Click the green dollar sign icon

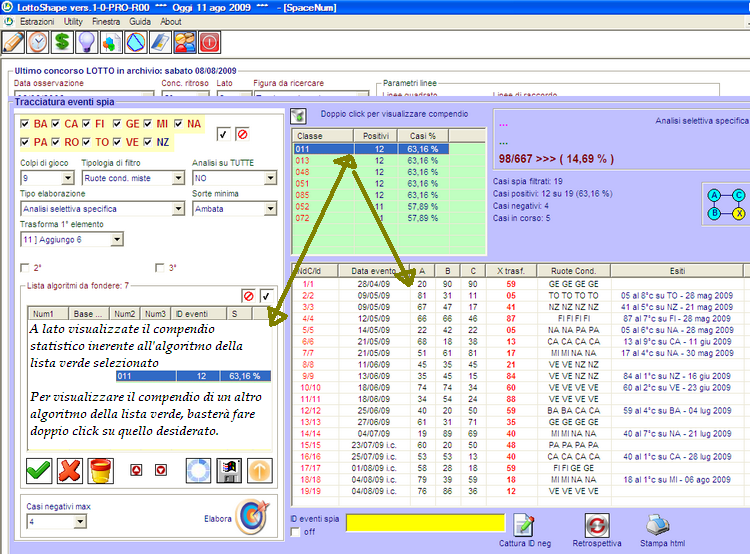62,43
